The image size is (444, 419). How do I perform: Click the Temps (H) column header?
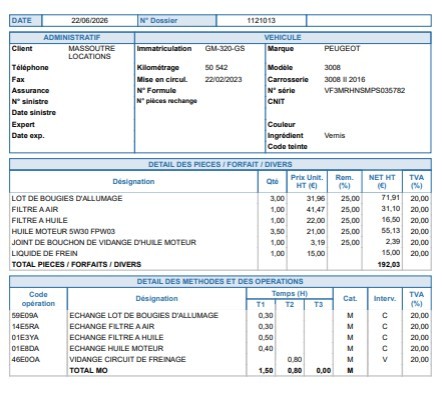pyautogui.click(x=289, y=293)
